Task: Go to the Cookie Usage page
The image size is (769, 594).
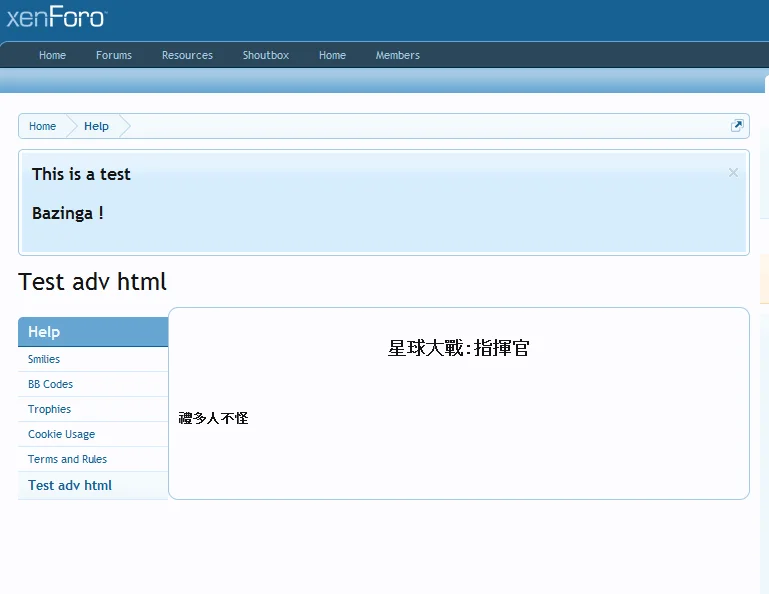Action: click(x=61, y=434)
